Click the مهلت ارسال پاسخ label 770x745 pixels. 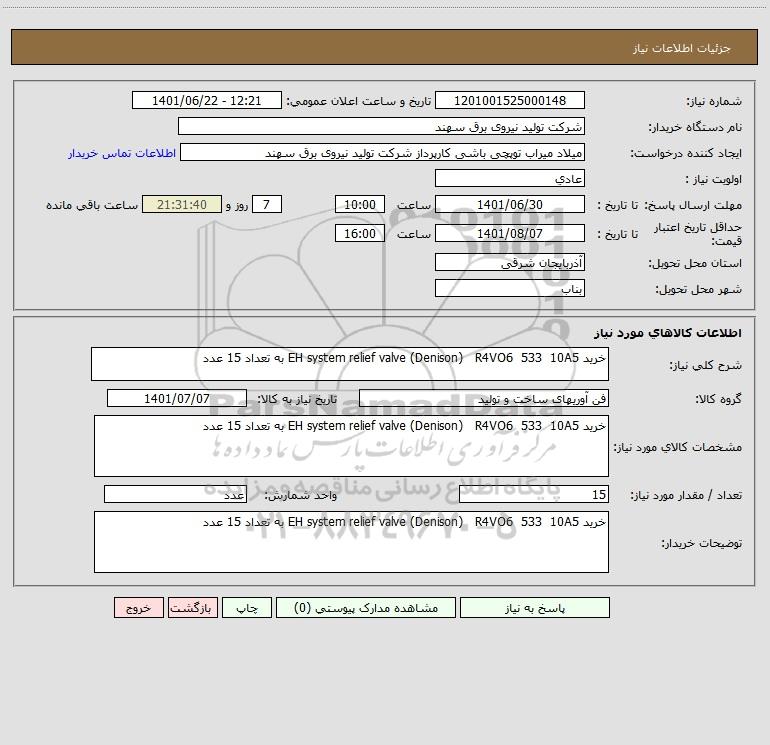pos(693,205)
